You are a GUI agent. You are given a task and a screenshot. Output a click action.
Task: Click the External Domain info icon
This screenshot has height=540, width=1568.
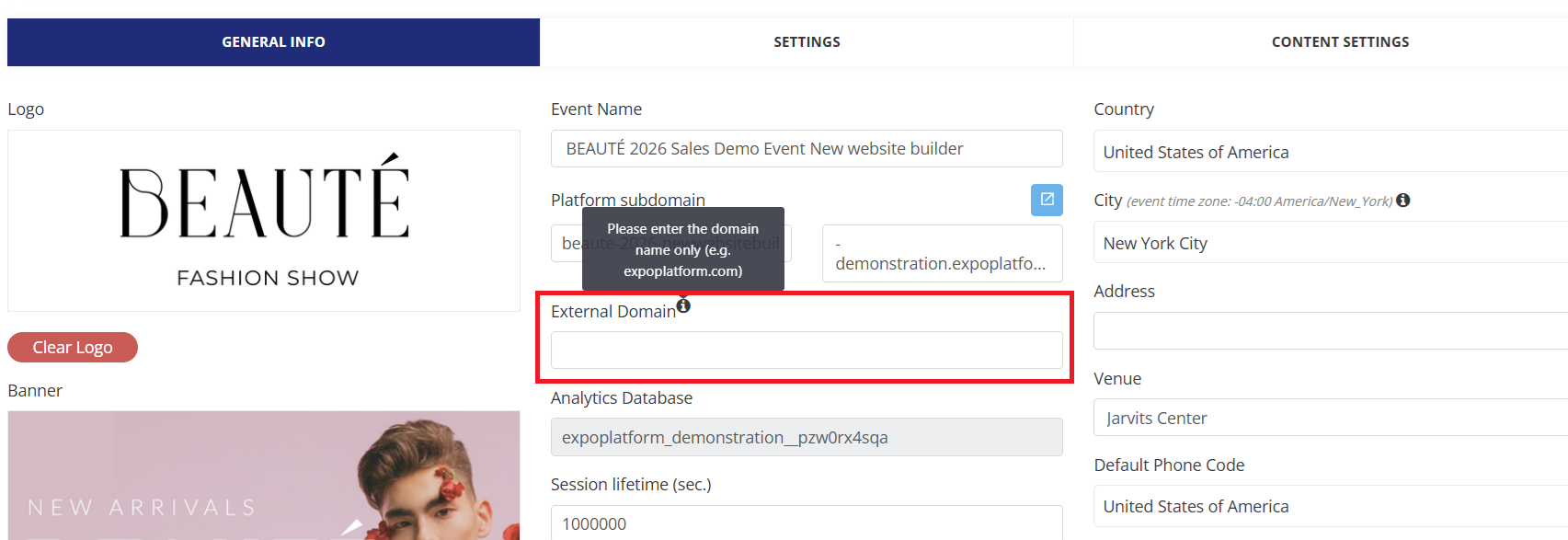[683, 305]
